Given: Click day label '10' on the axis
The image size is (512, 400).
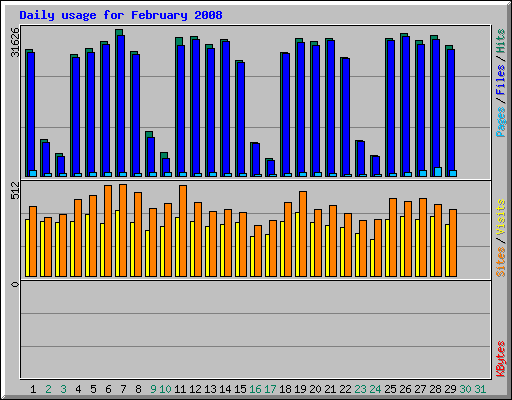Looking at the screenshot, I should [165, 389].
